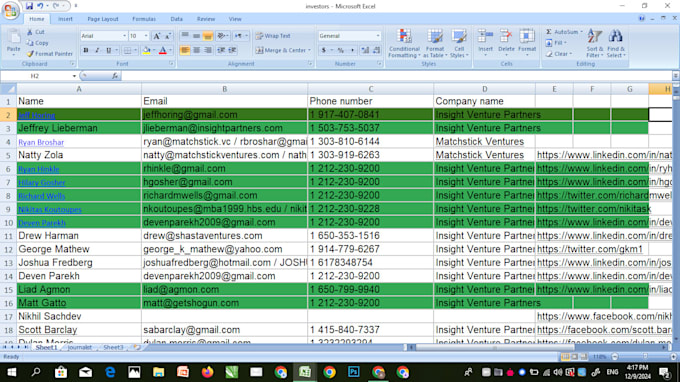Open the Data tab

click(x=177, y=19)
